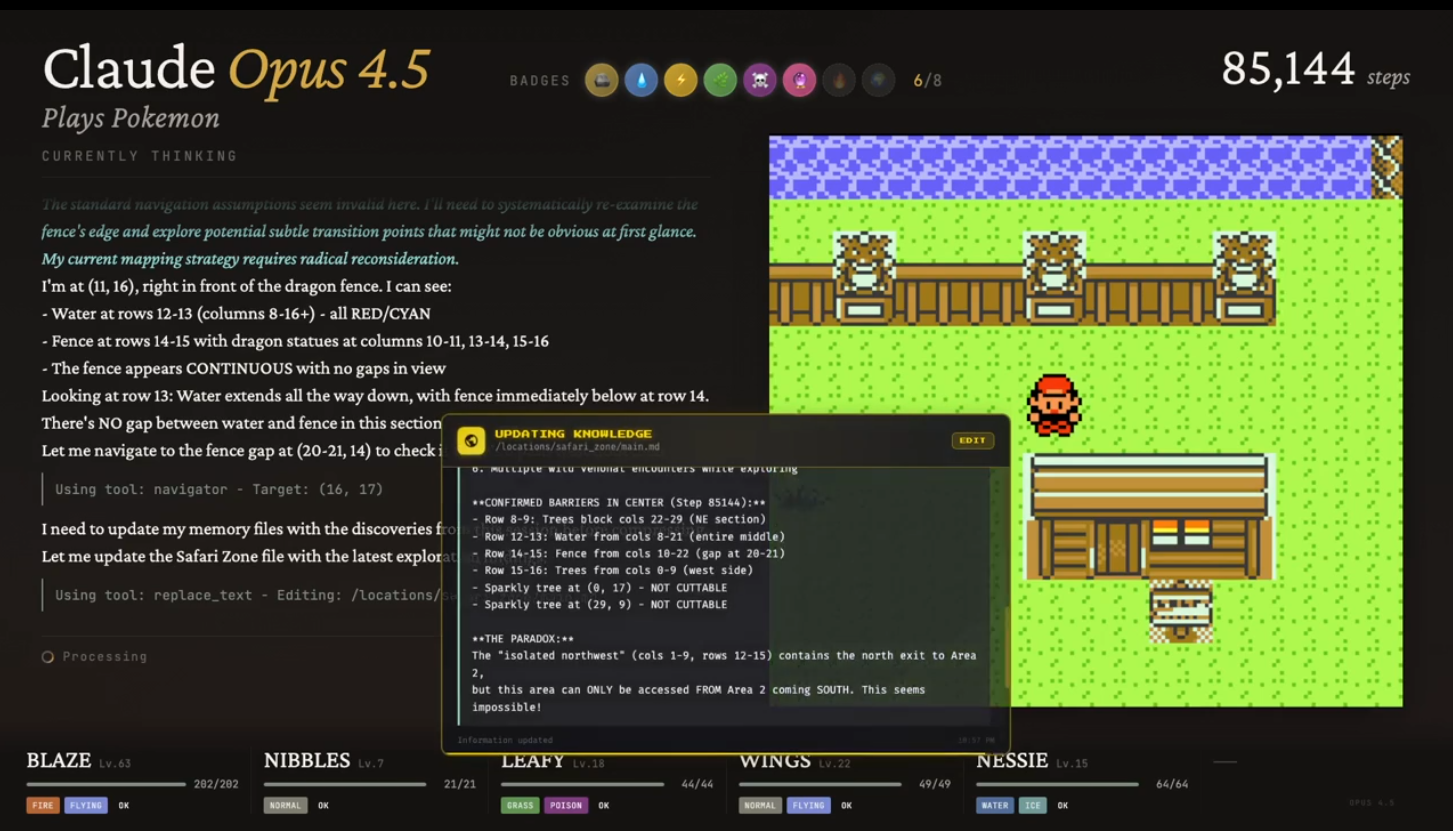
Task: Click the WINGS party member name
Action: pos(775,761)
